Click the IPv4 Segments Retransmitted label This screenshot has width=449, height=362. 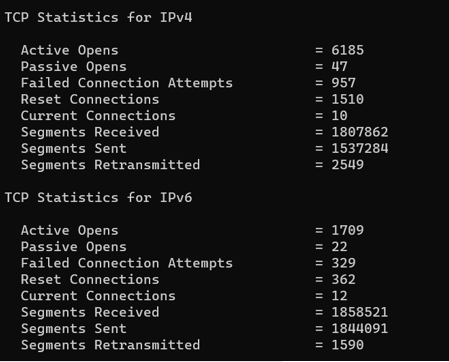[x=110, y=165]
